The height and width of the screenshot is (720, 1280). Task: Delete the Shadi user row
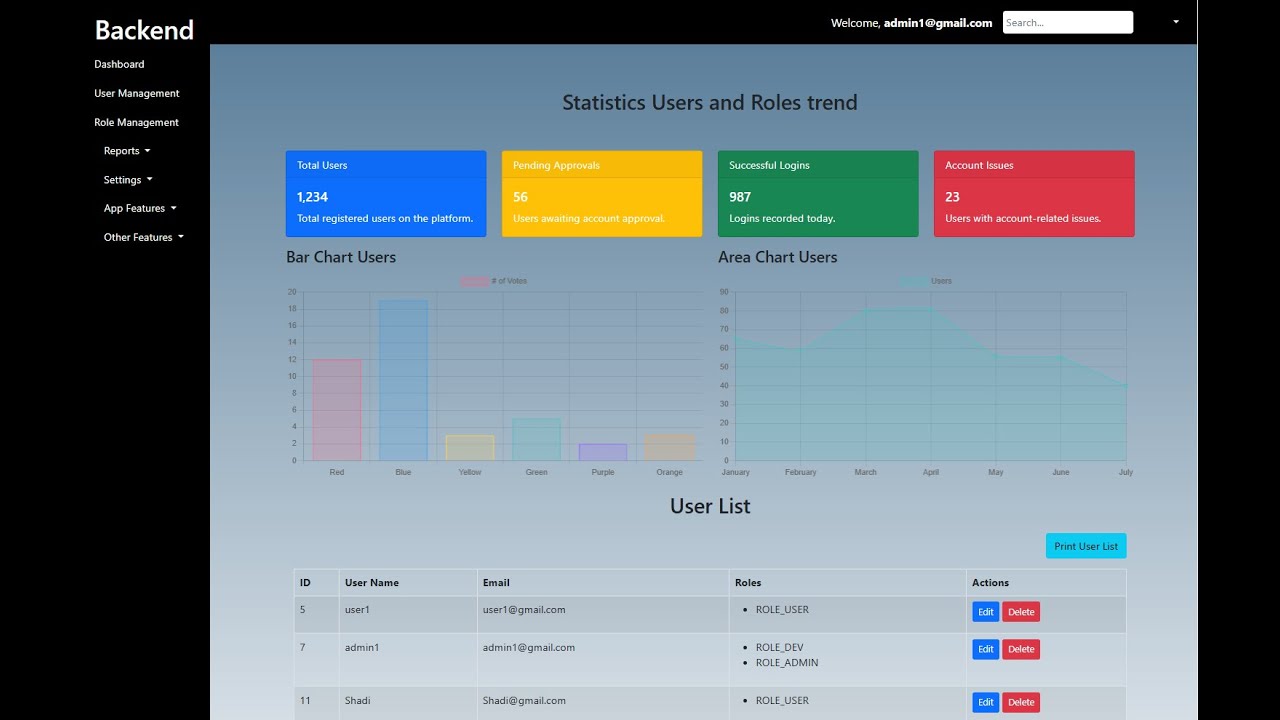click(x=1021, y=702)
